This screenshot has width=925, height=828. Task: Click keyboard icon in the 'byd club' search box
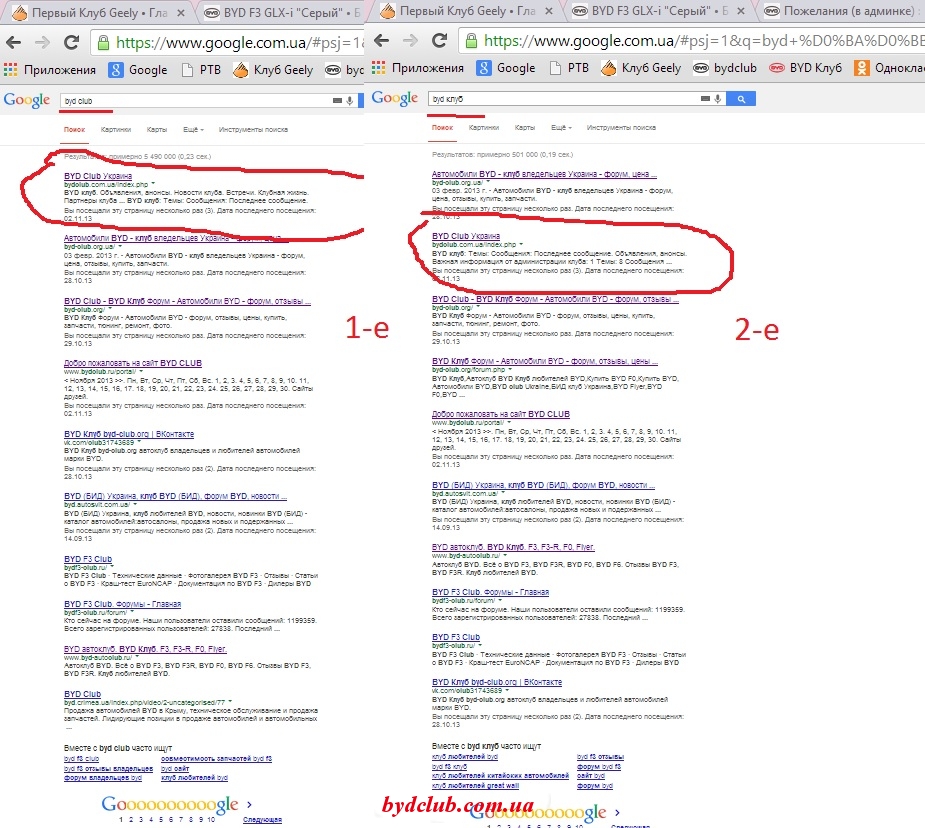(337, 101)
